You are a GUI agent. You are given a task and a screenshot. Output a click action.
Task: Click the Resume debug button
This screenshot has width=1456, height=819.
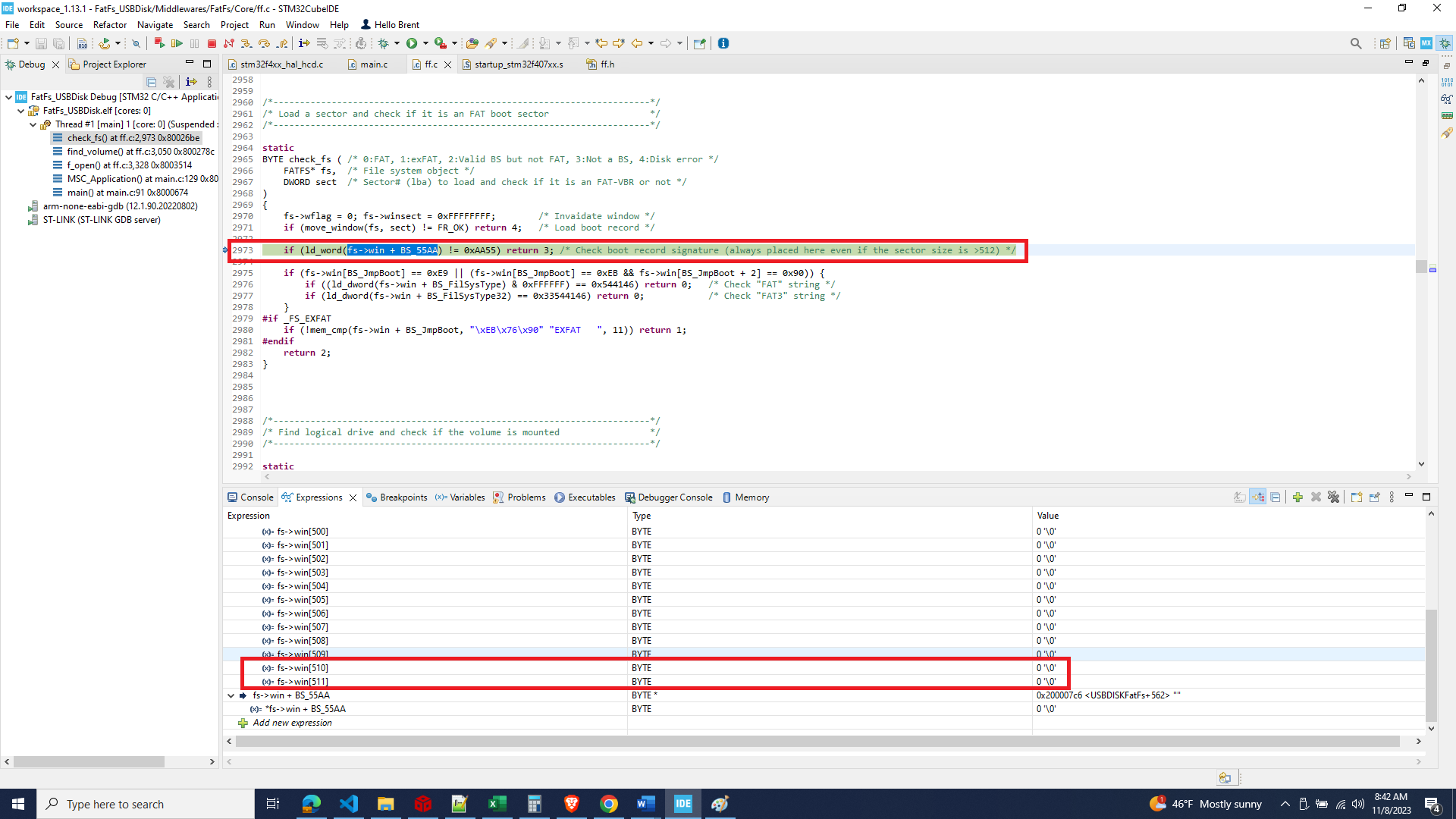point(177,43)
